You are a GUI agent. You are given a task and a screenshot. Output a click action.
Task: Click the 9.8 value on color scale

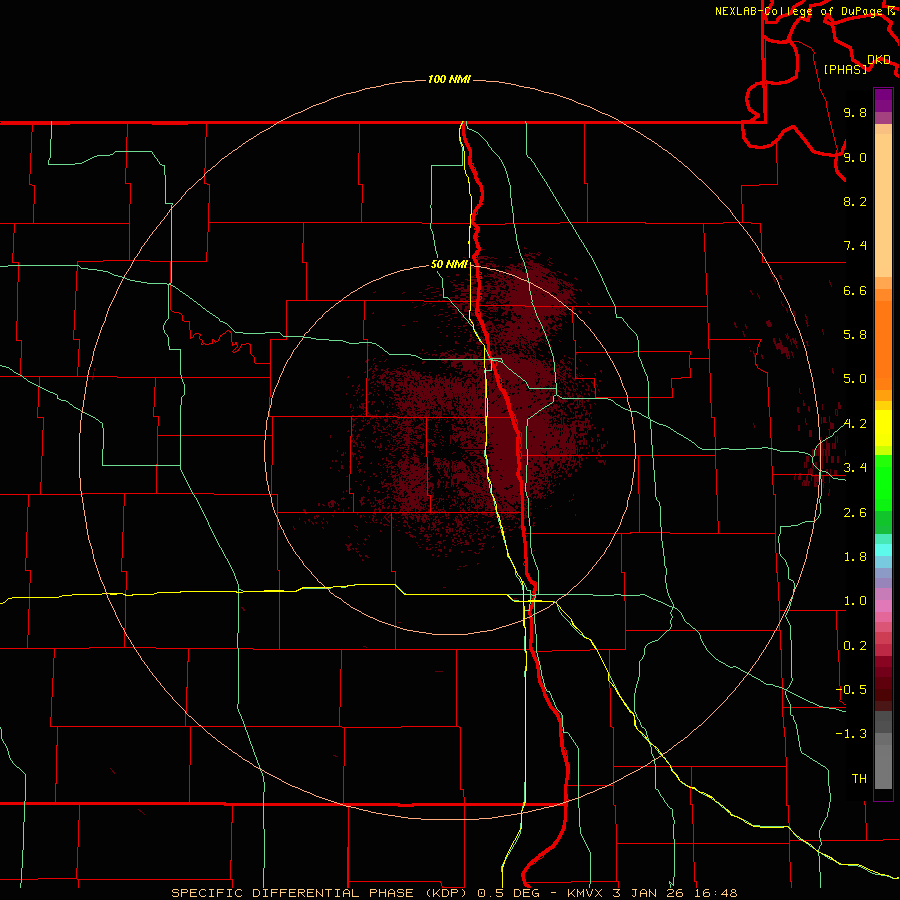(855, 113)
